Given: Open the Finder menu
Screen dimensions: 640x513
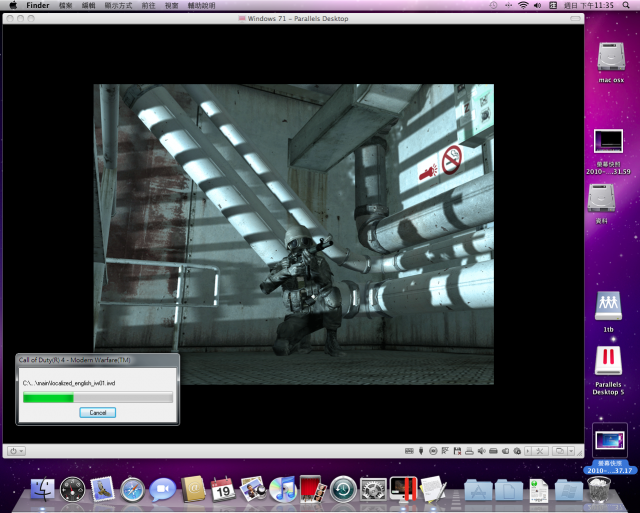Looking at the screenshot, I should 38,5.
